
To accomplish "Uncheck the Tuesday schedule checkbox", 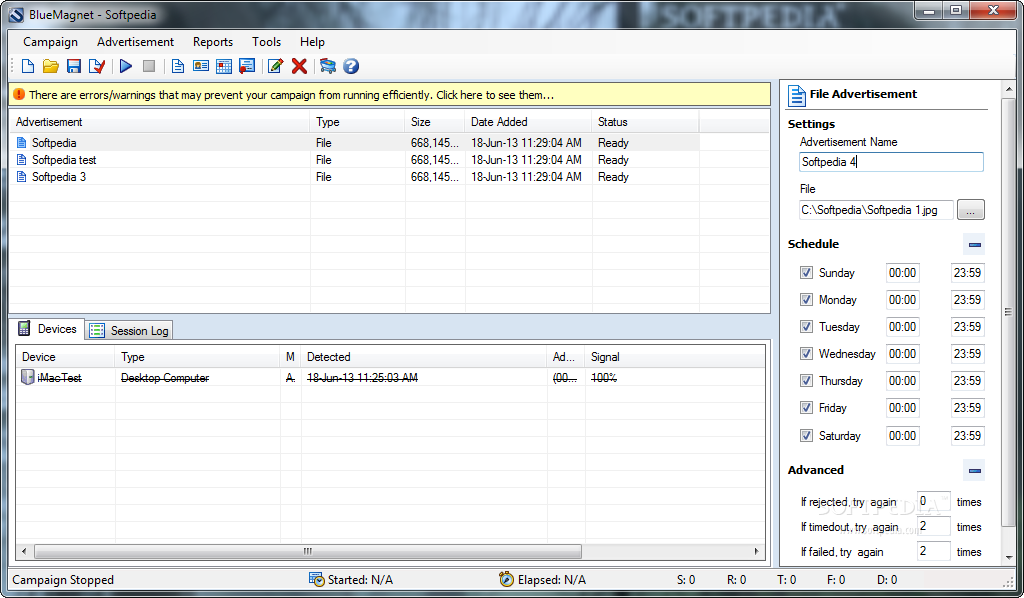I will point(806,326).
